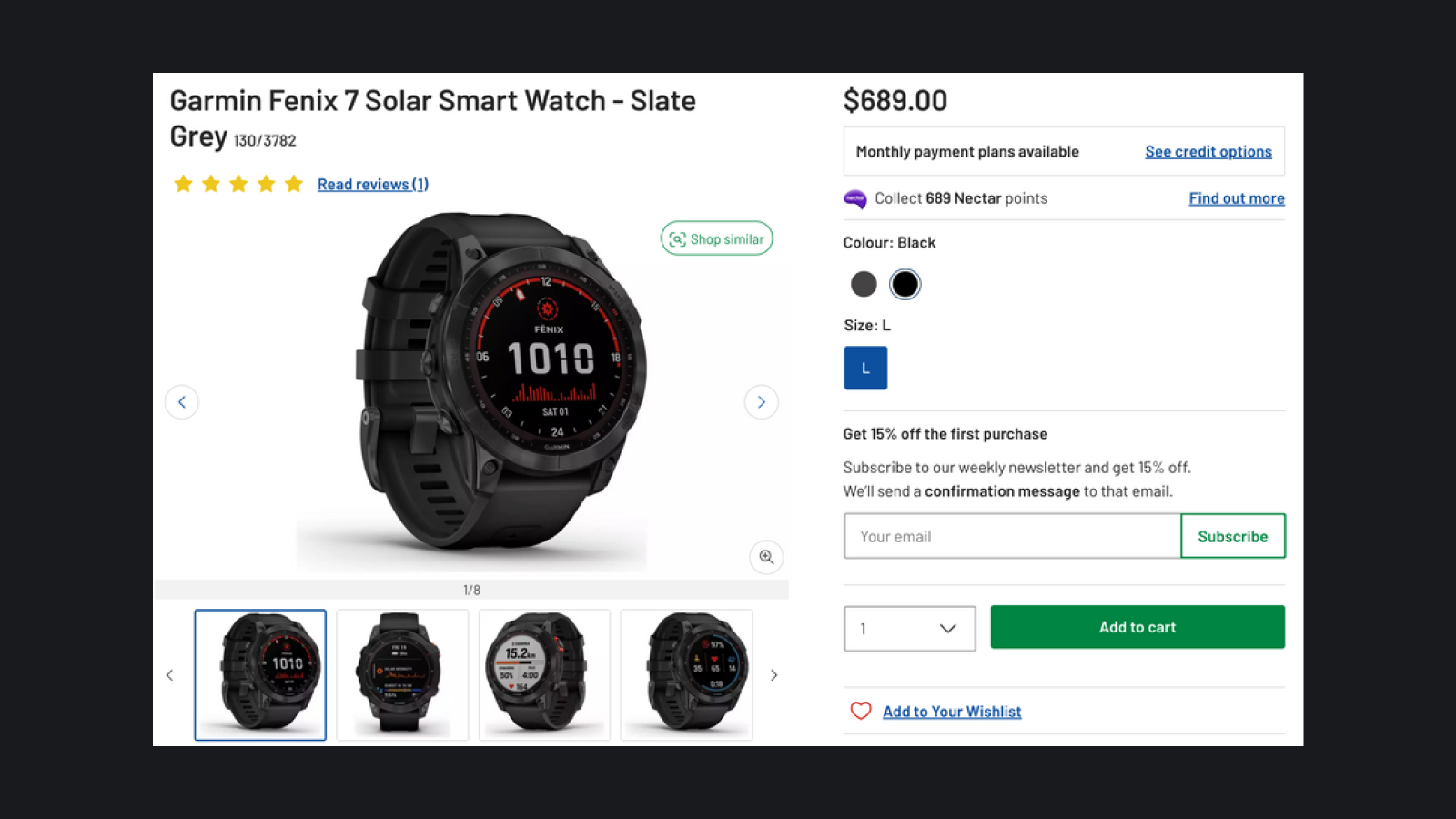1456x819 pixels.
Task: Click the Subscribe button
Action: click(x=1233, y=536)
